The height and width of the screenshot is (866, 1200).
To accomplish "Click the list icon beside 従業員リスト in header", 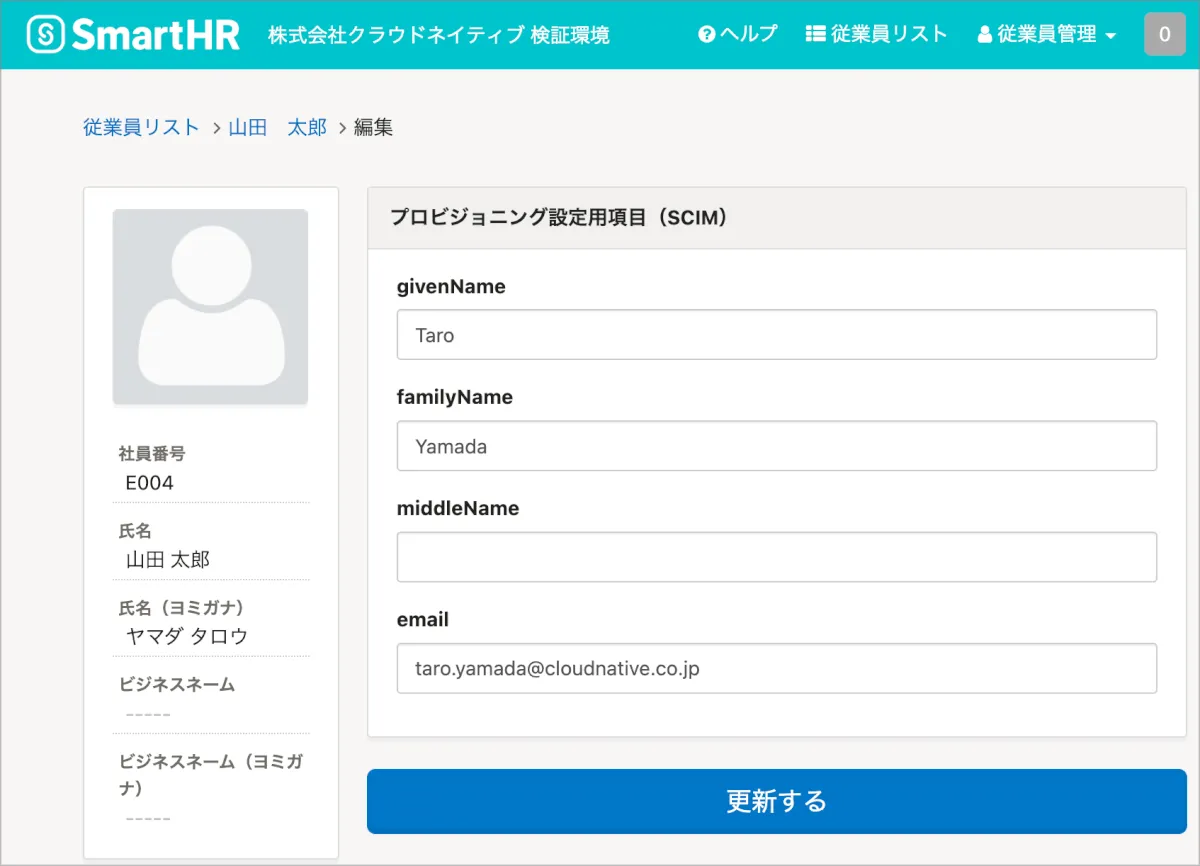I will 815,34.
